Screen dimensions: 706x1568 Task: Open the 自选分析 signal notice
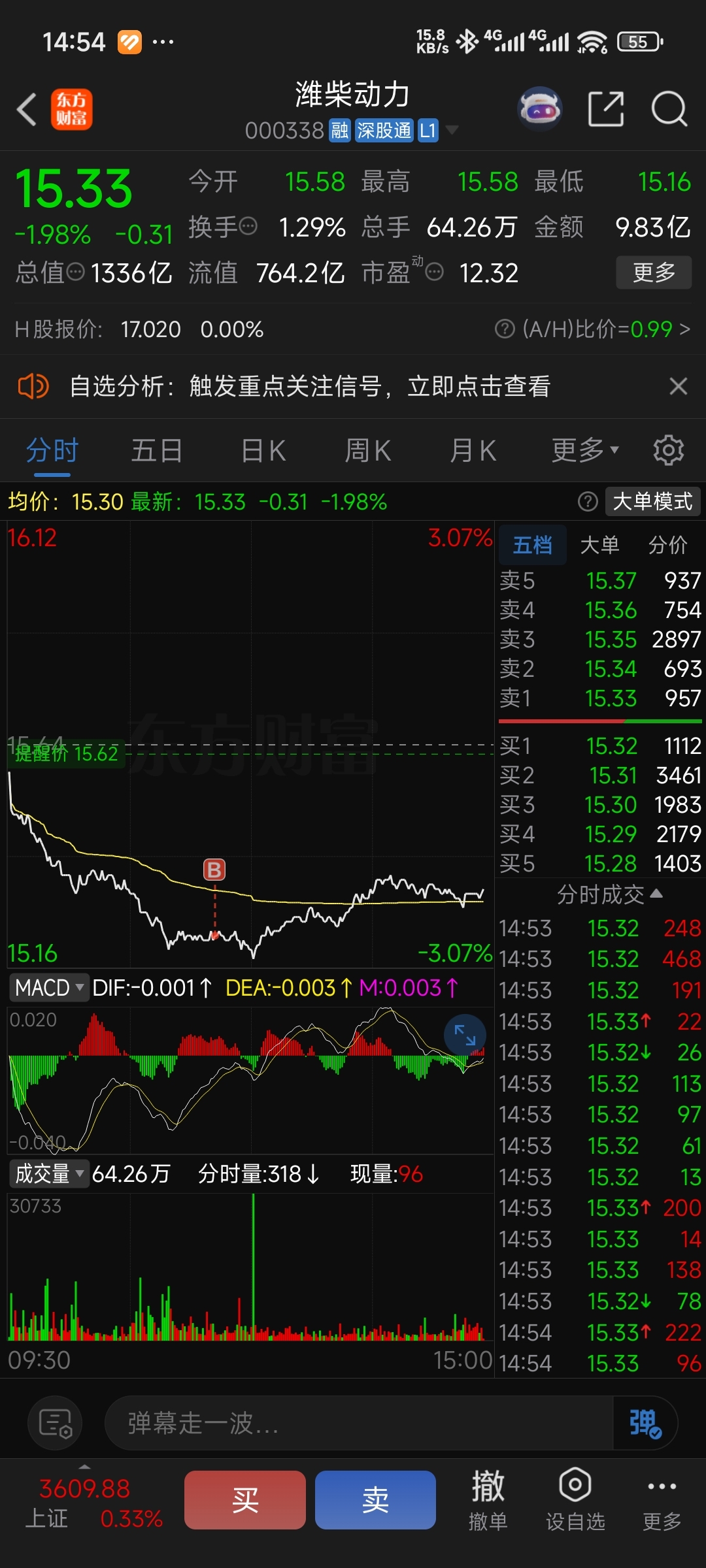point(310,386)
